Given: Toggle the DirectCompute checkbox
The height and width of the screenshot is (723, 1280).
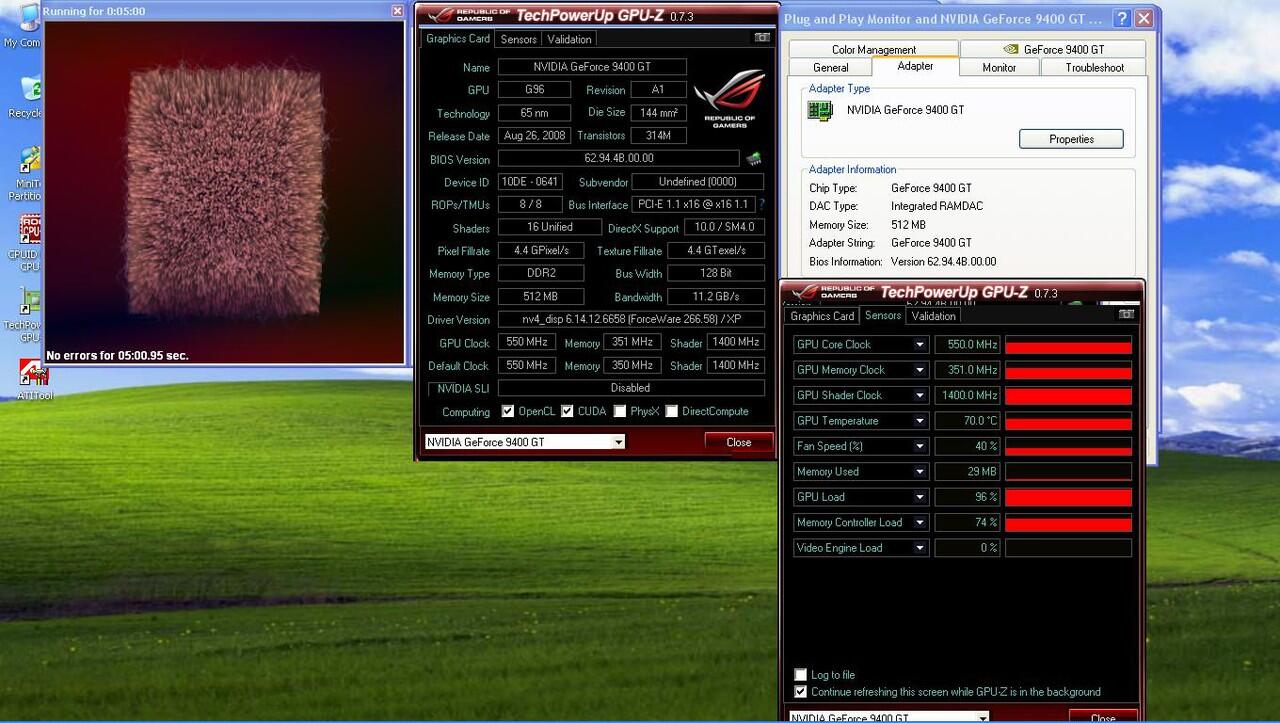Looking at the screenshot, I should coord(672,411).
